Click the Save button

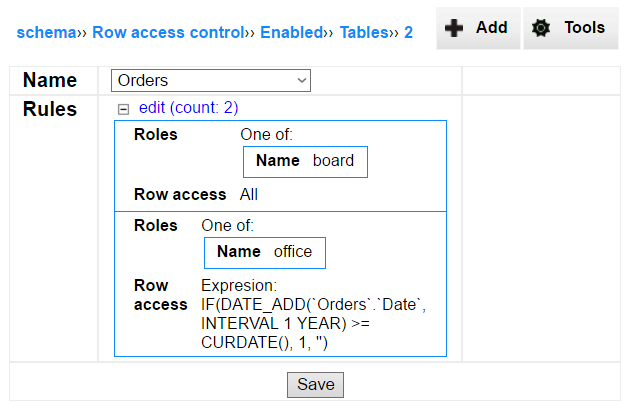coord(315,385)
